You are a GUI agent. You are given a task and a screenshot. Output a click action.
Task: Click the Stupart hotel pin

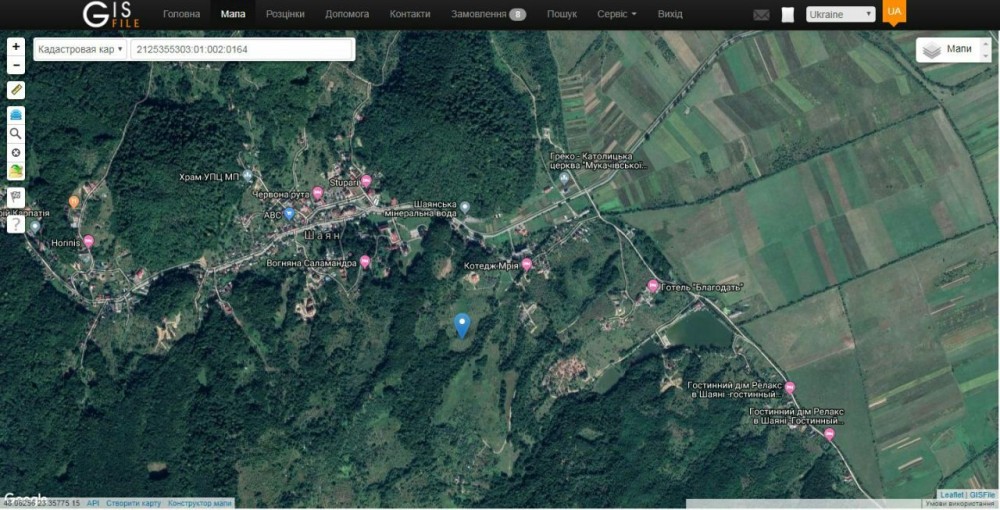pos(366,181)
